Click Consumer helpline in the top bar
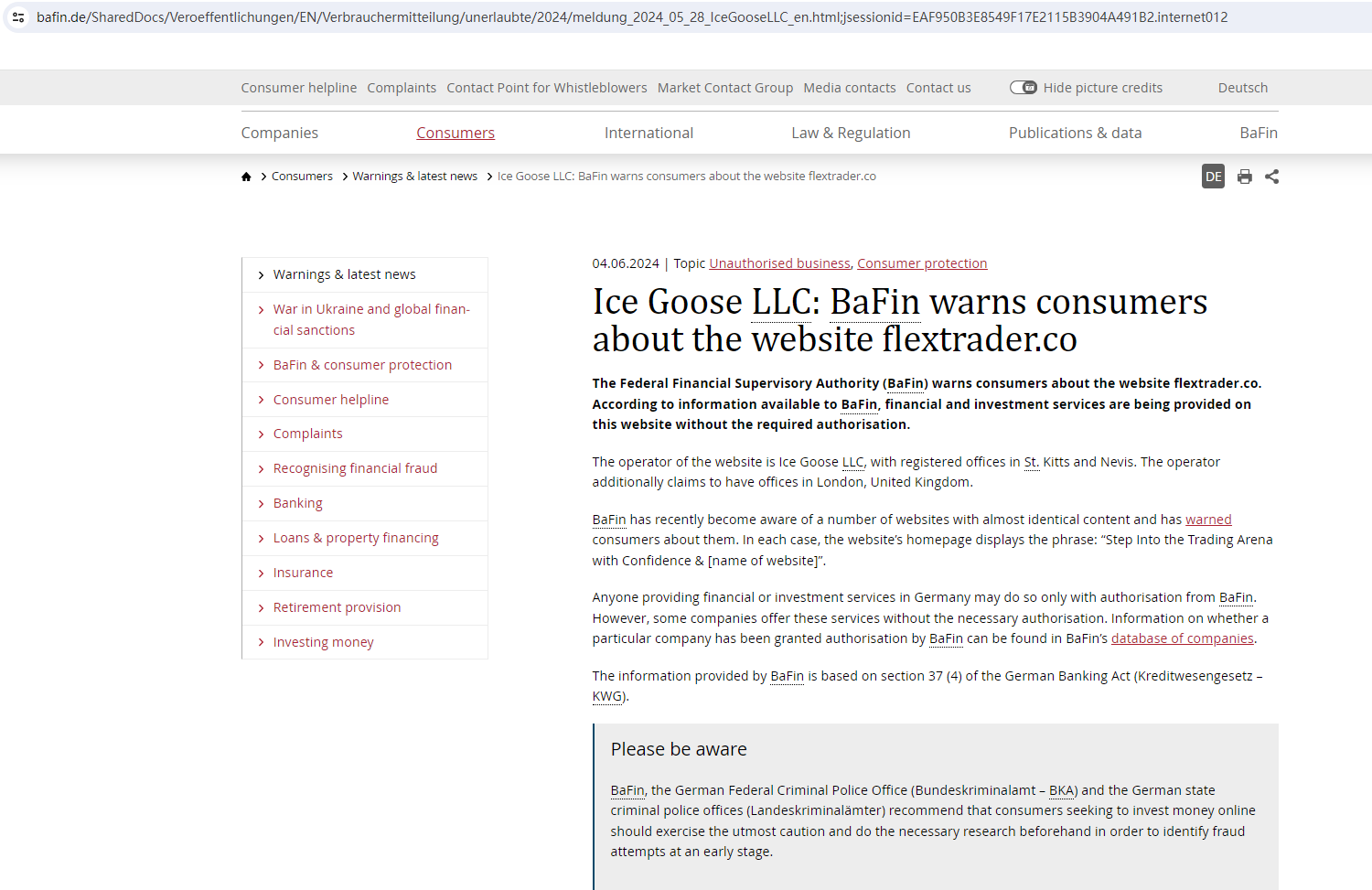Image resolution: width=1372 pixels, height=890 pixels. point(299,88)
